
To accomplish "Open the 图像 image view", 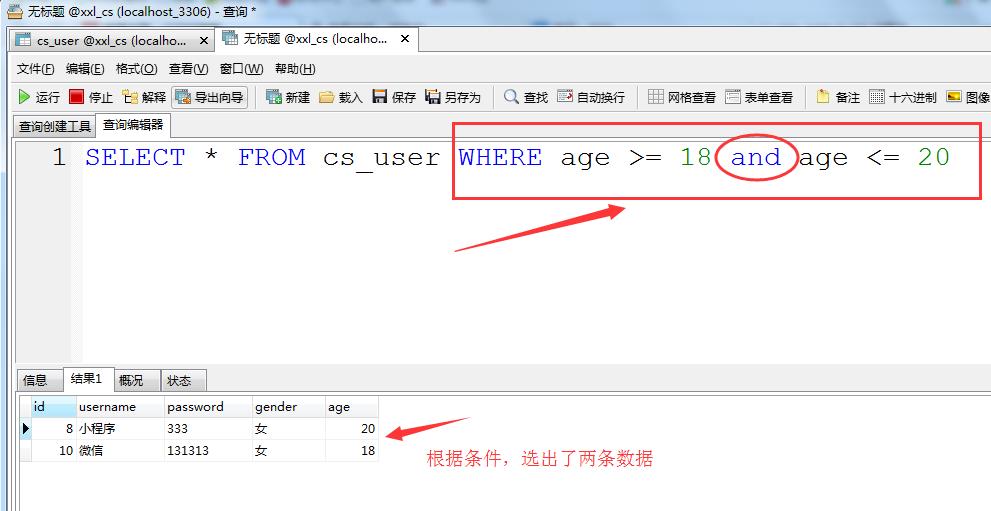I will [x=968, y=97].
